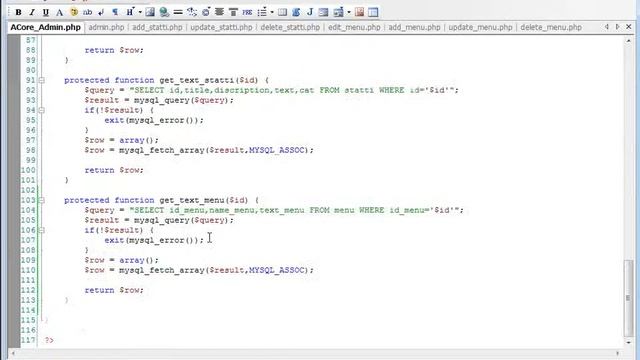Viewport: 640px width, 360px height.
Task: Click the closing '?>' tag on line 117
Action: 49,340
